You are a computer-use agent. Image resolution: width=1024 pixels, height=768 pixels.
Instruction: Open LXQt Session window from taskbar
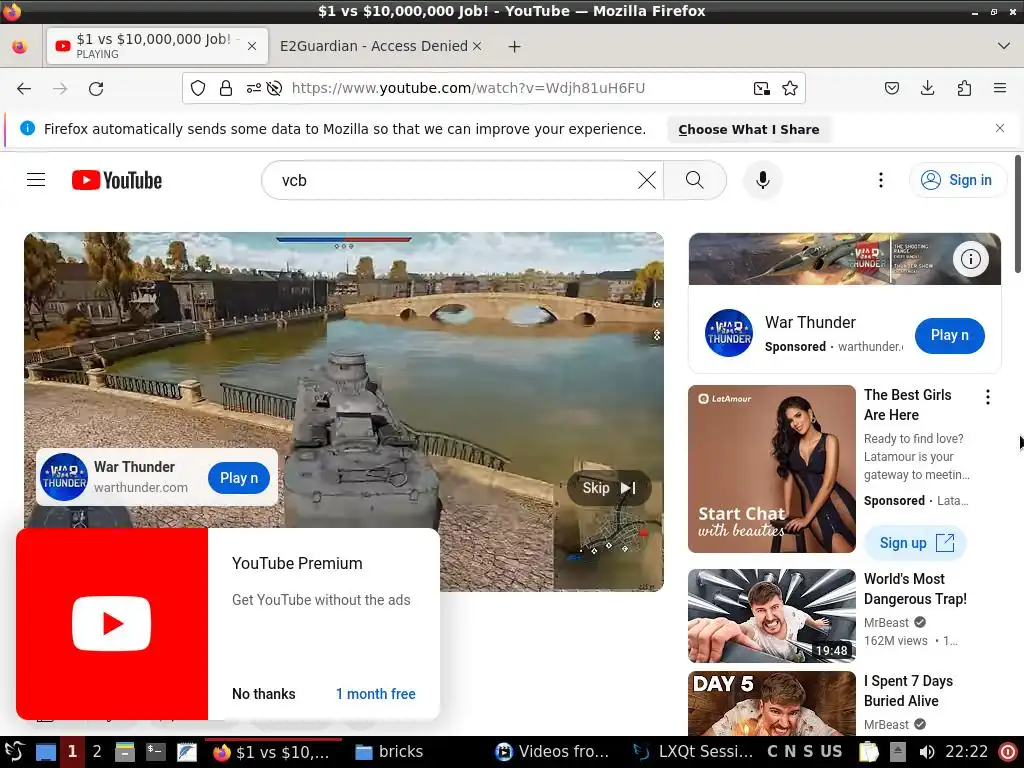694,752
